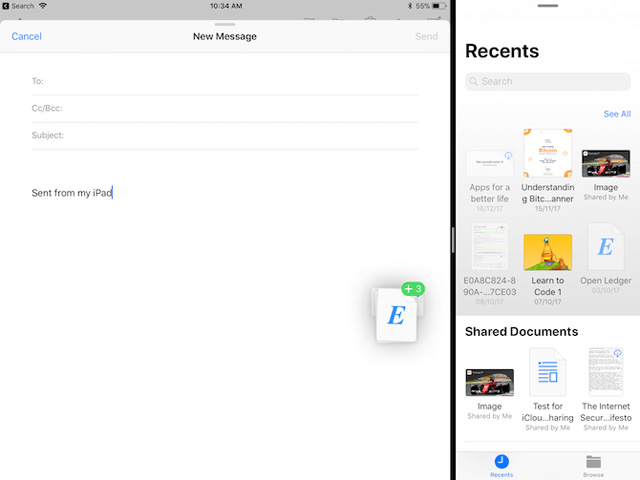Image resolution: width=640 pixels, height=480 pixels.
Task: Click into the Subject field
Action: point(225,136)
